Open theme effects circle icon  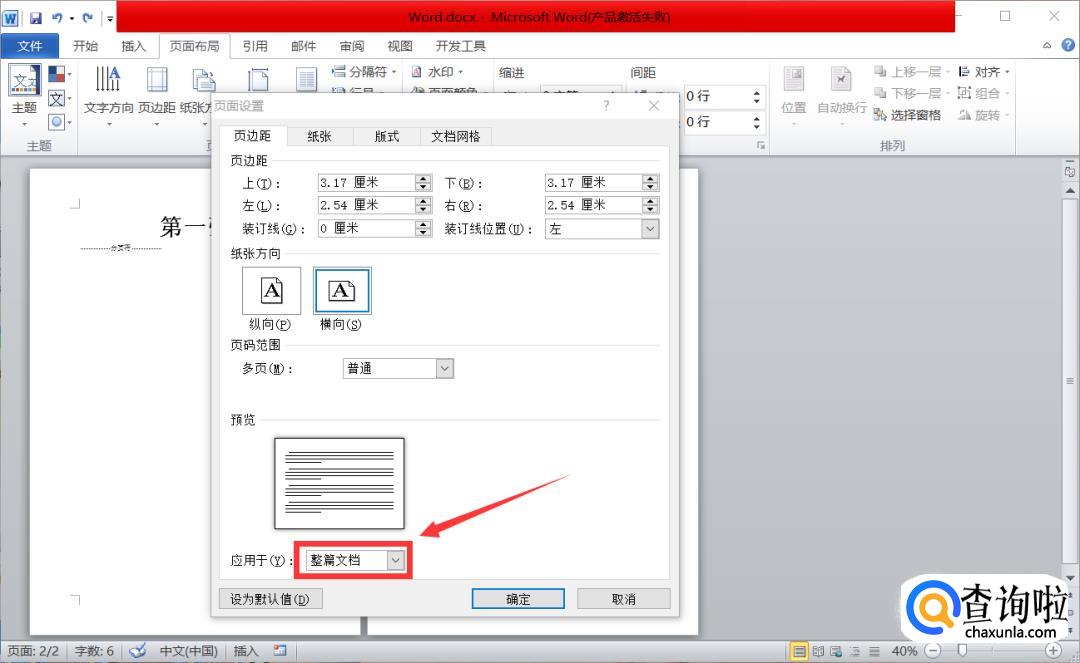tap(57, 122)
